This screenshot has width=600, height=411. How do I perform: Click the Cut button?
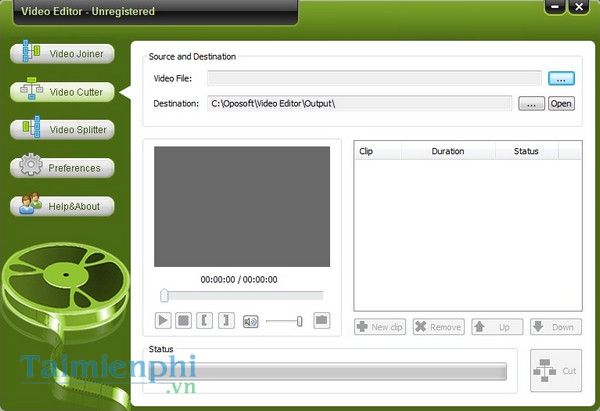(x=556, y=370)
